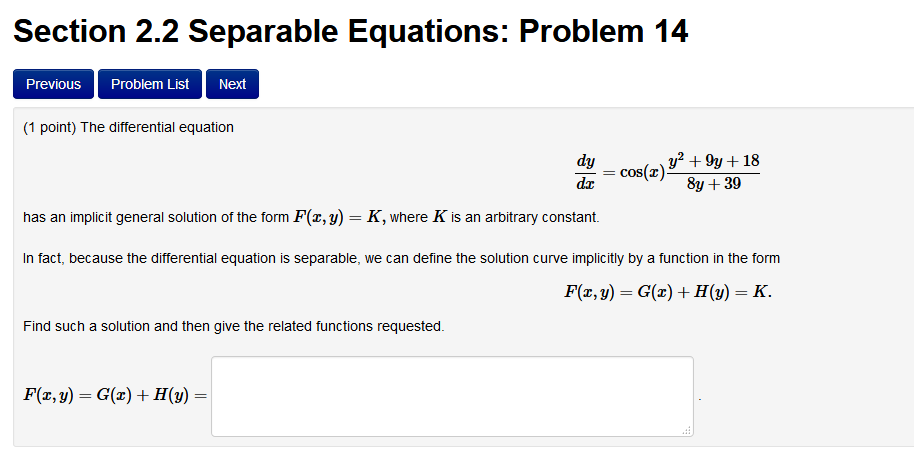Viewport: 914px width, 455px height.
Task: Click the Section 2.2 Separable Equations heading
Action: tap(350, 31)
